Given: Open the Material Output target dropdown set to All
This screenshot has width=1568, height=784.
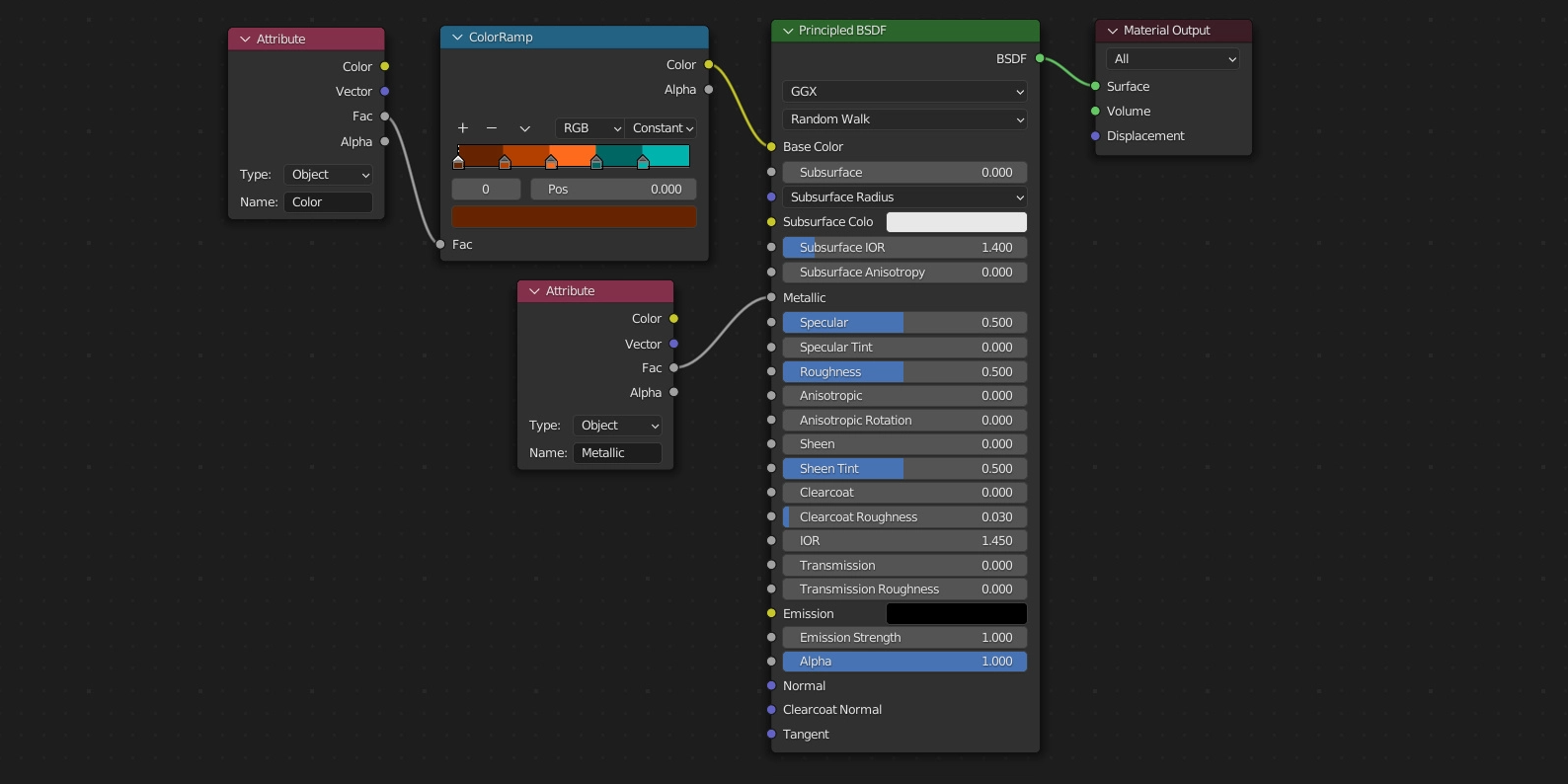Looking at the screenshot, I should coord(1173,59).
